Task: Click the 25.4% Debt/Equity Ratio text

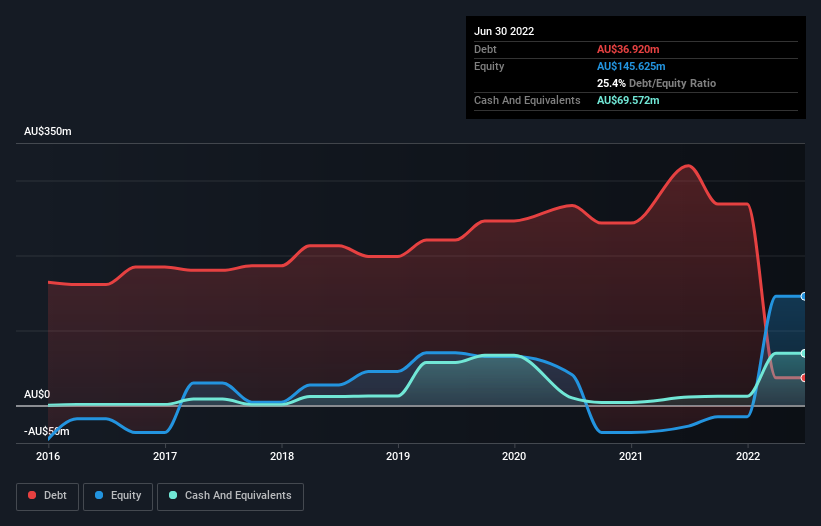Action: 657,83
